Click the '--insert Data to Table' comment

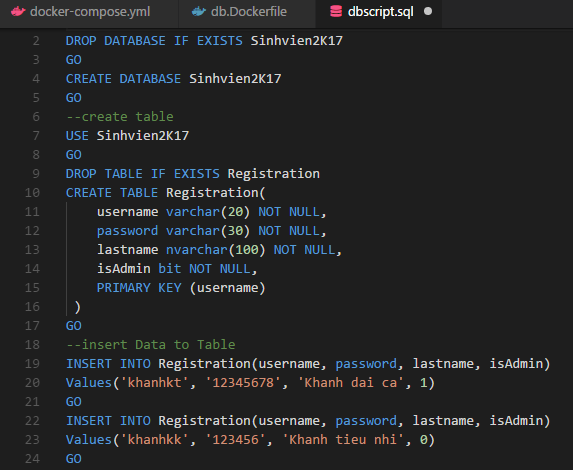(151, 345)
